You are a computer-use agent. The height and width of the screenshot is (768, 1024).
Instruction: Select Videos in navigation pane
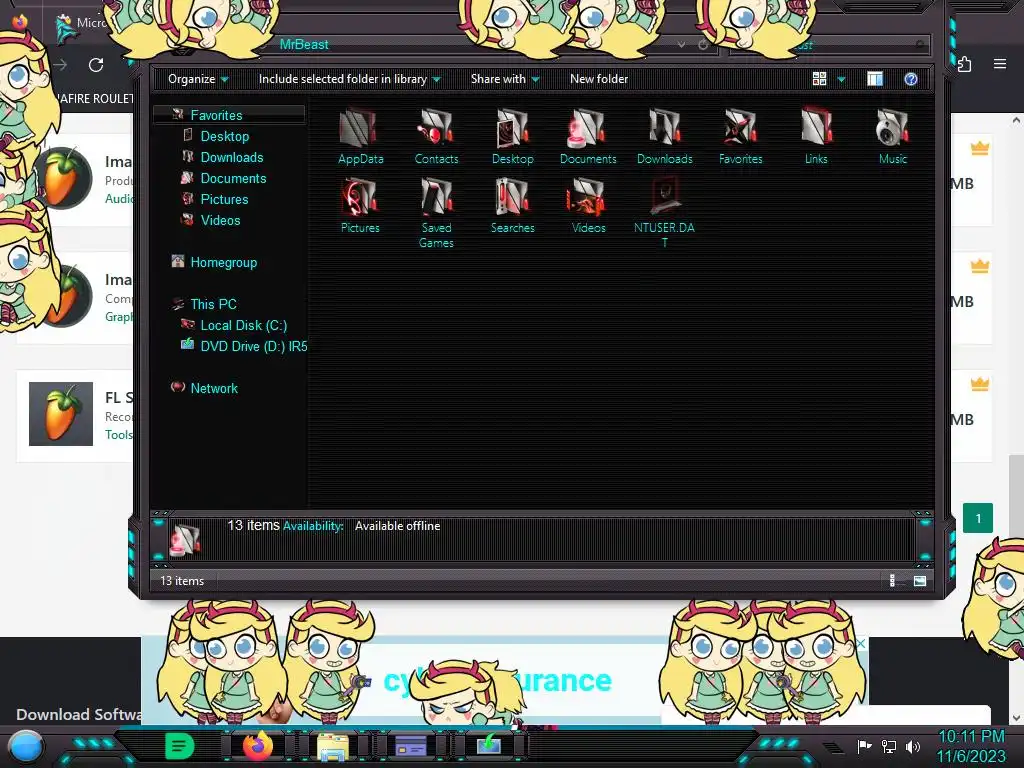point(220,220)
